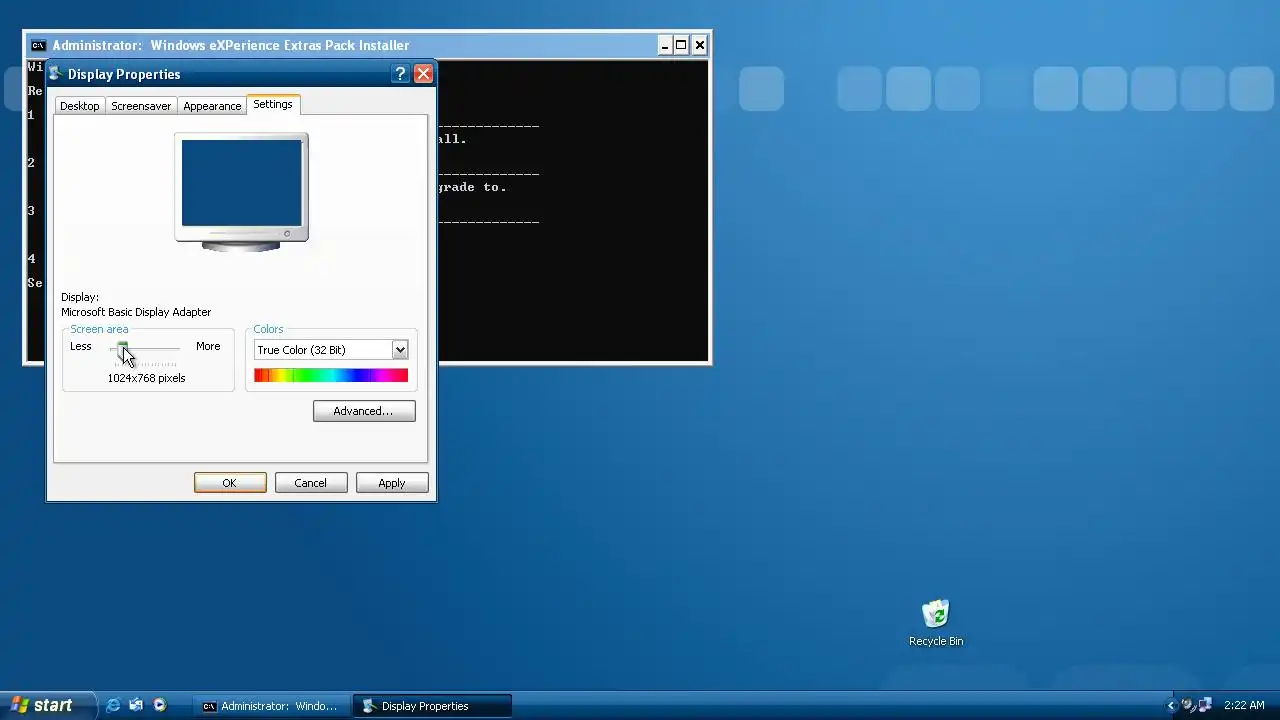Image resolution: width=1280 pixels, height=720 pixels.
Task: Maximize the Extras Pack Installer window
Action: [682, 45]
